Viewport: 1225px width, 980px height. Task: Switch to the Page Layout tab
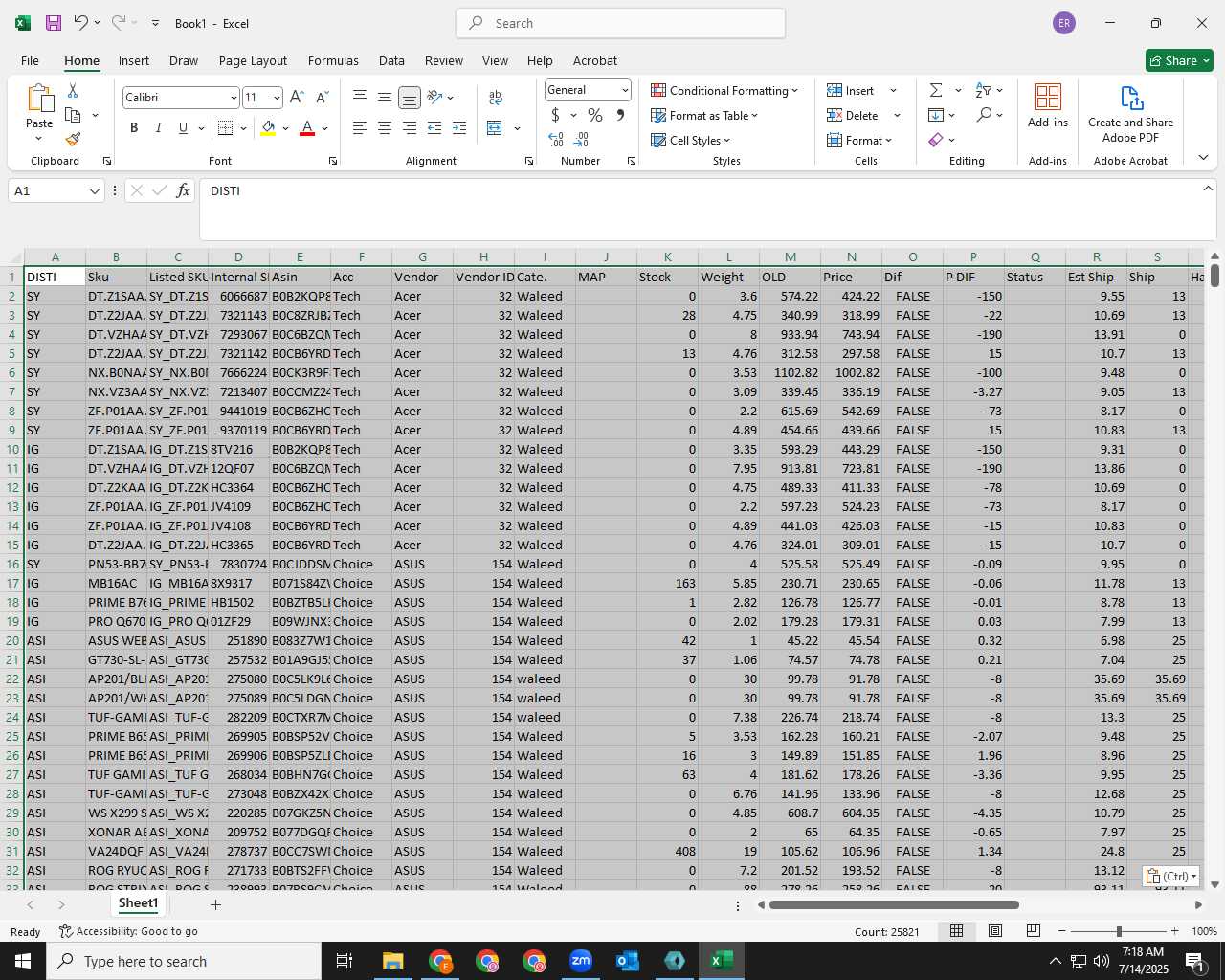click(x=253, y=60)
